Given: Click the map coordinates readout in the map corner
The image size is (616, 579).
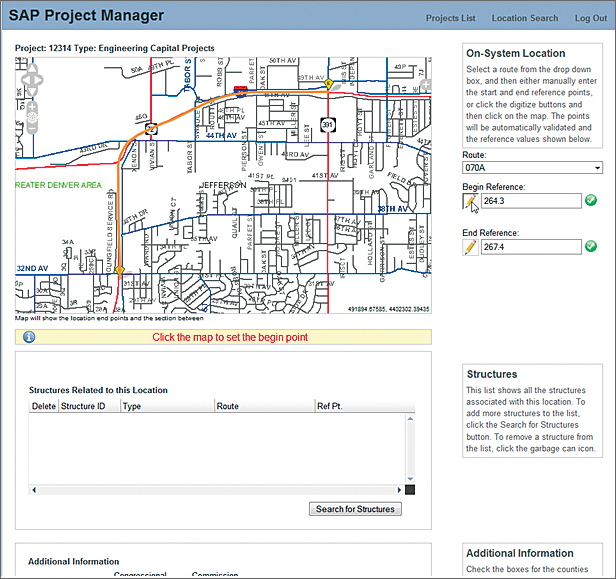Looking at the screenshot, I should (389, 309).
